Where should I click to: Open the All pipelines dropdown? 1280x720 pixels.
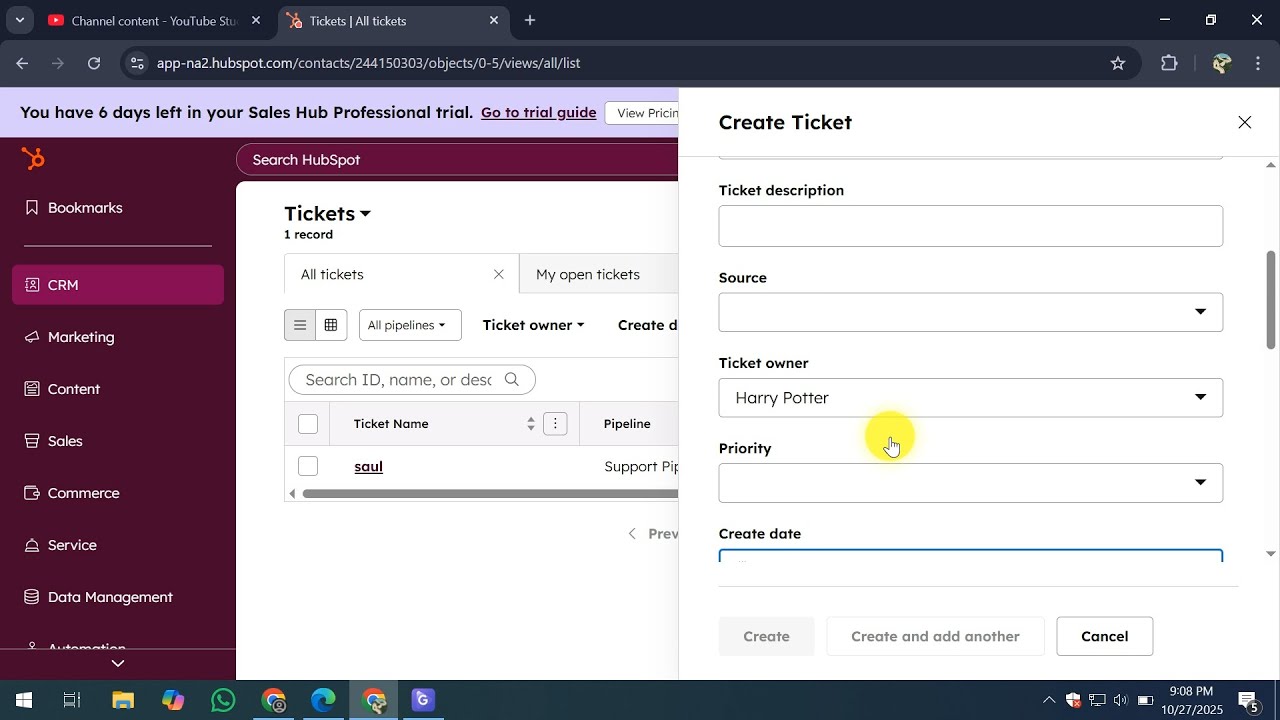[x=410, y=325]
